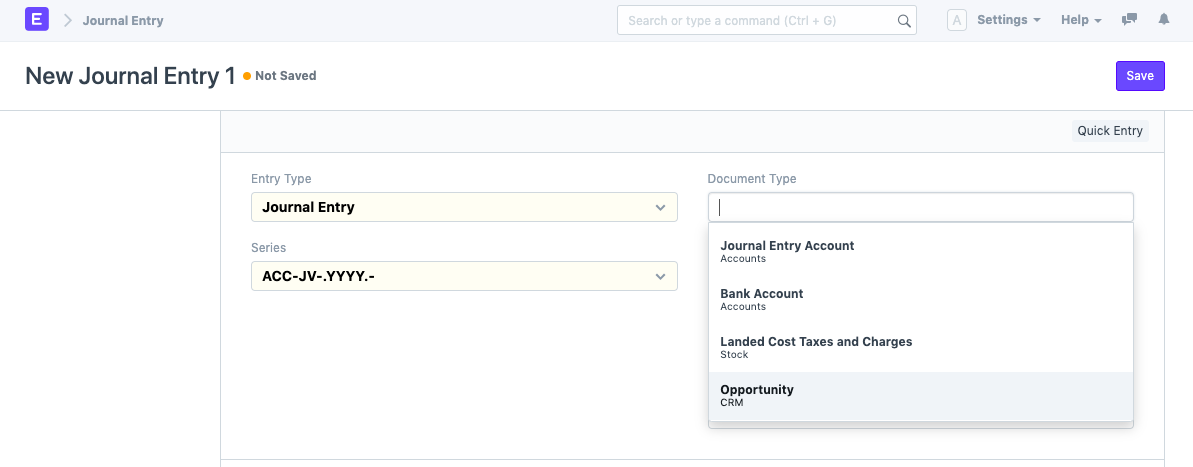This screenshot has height=467, width=1193.
Task: Expand the Settings menu
Action: pos(1008,20)
